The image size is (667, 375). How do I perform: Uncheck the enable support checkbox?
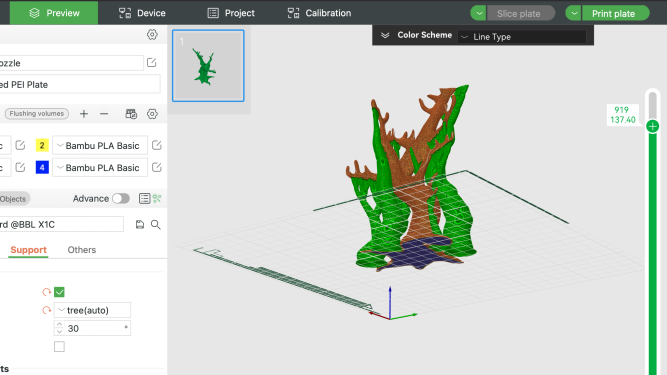click(x=60, y=292)
